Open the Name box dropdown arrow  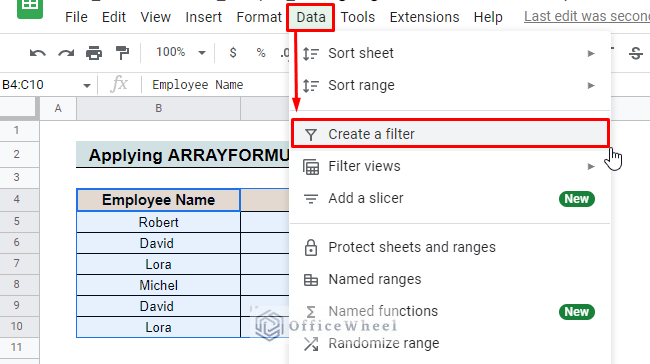pyautogui.click(x=87, y=86)
